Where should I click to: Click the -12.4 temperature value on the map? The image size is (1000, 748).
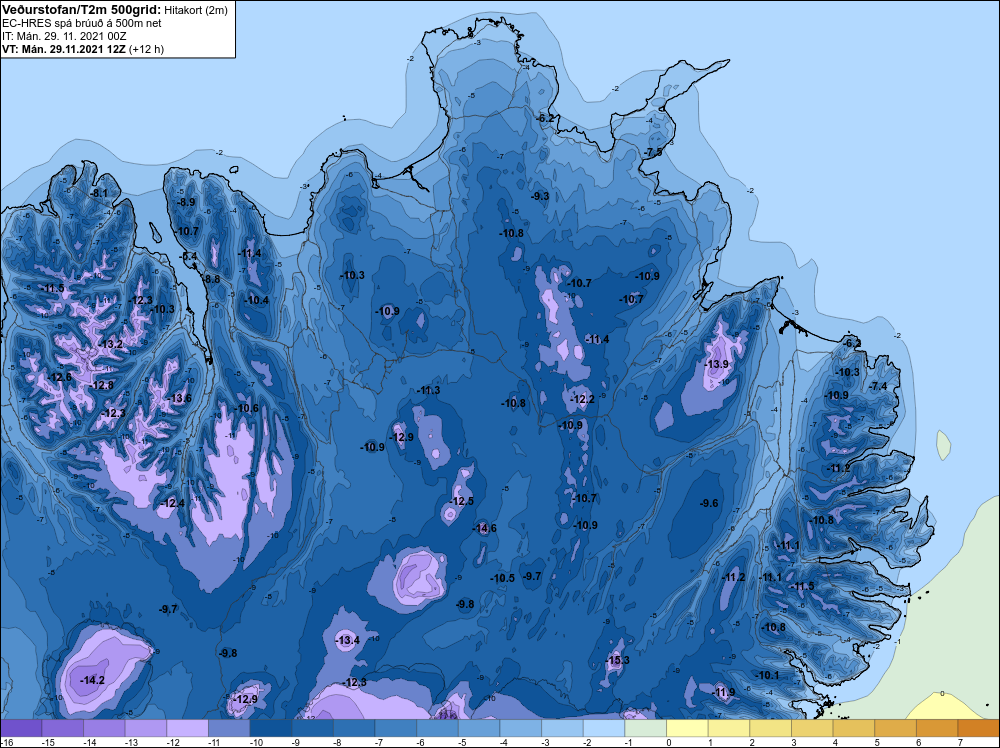tap(173, 504)
